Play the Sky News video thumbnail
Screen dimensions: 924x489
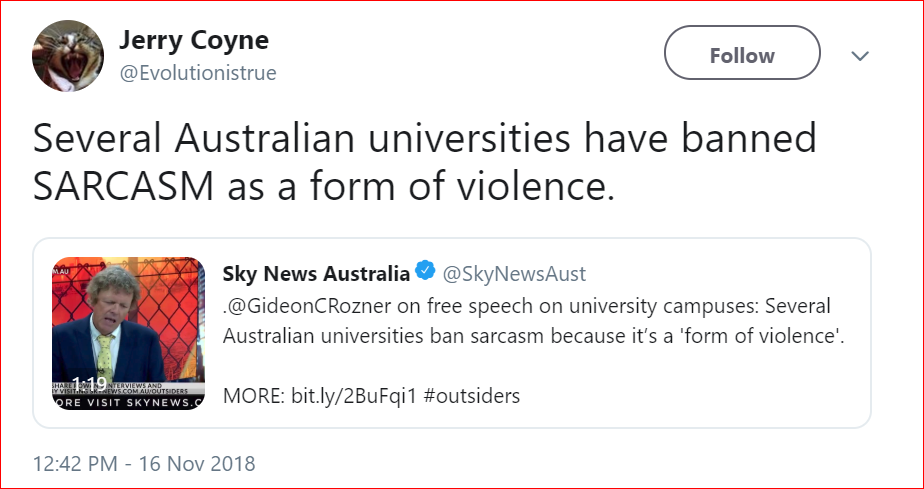pyautogui.click(x=128, y=333)
